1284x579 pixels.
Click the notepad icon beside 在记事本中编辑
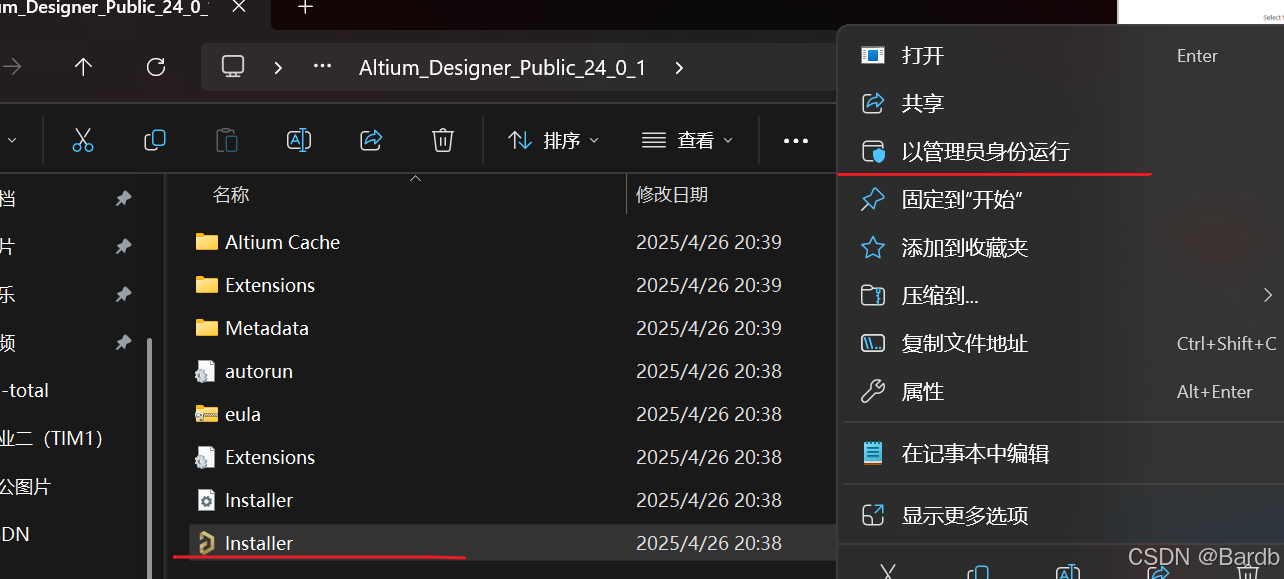[x=873, y=453]
